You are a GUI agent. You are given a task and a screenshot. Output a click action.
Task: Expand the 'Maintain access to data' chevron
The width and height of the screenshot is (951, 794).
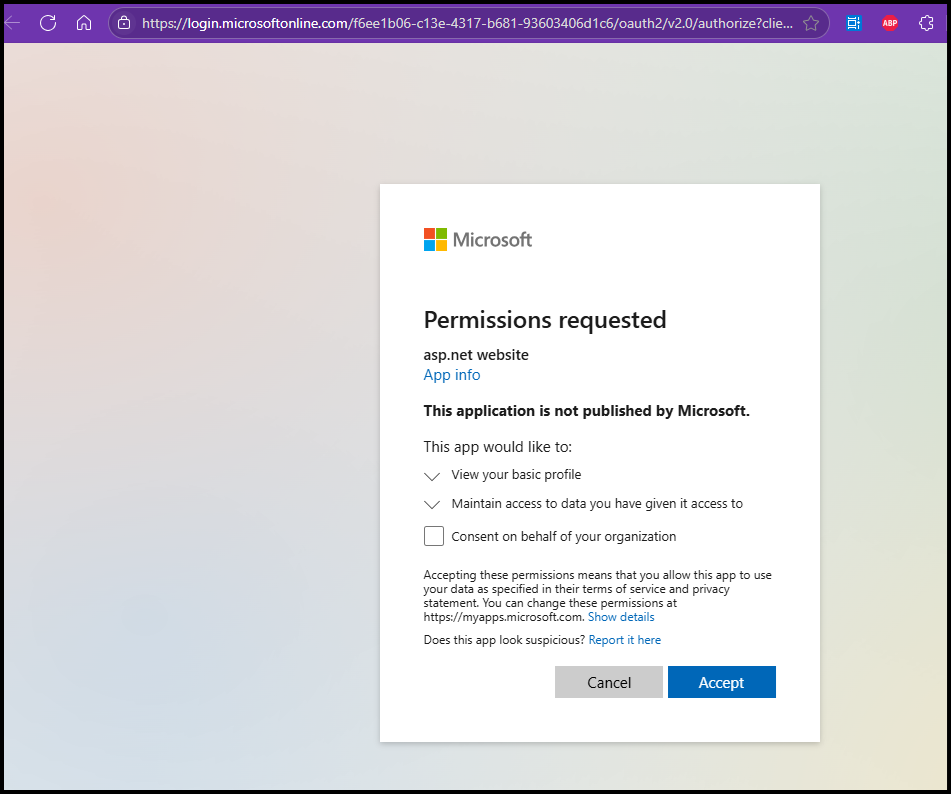(432, 505)
